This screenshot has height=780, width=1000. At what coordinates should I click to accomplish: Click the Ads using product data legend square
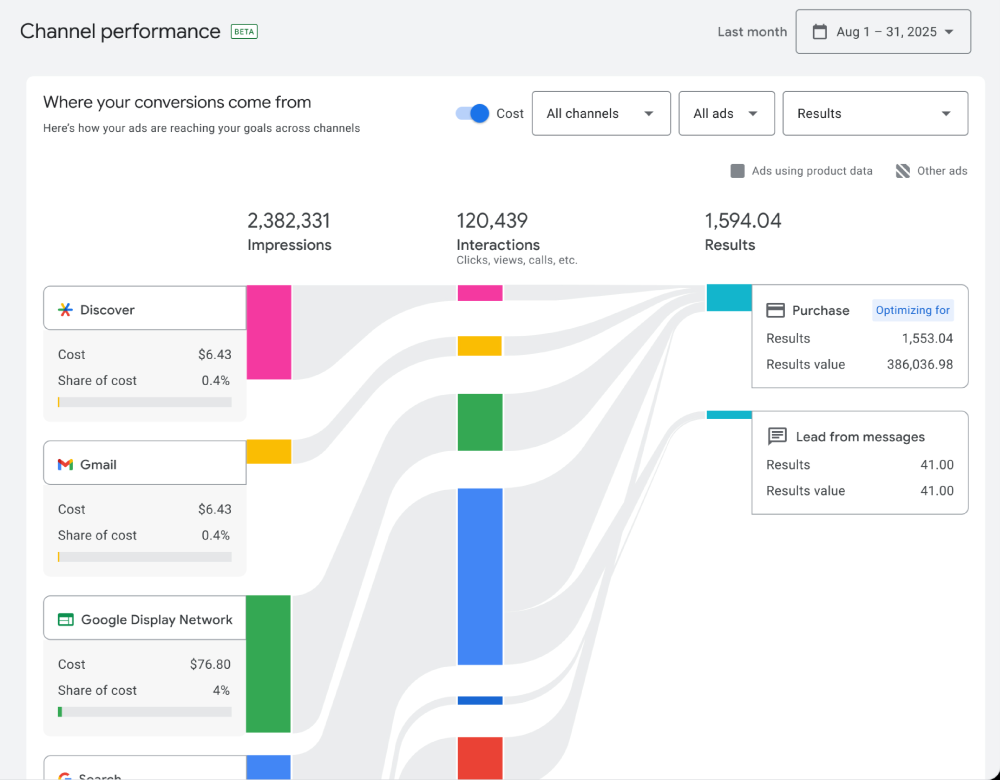click(736, 170)
